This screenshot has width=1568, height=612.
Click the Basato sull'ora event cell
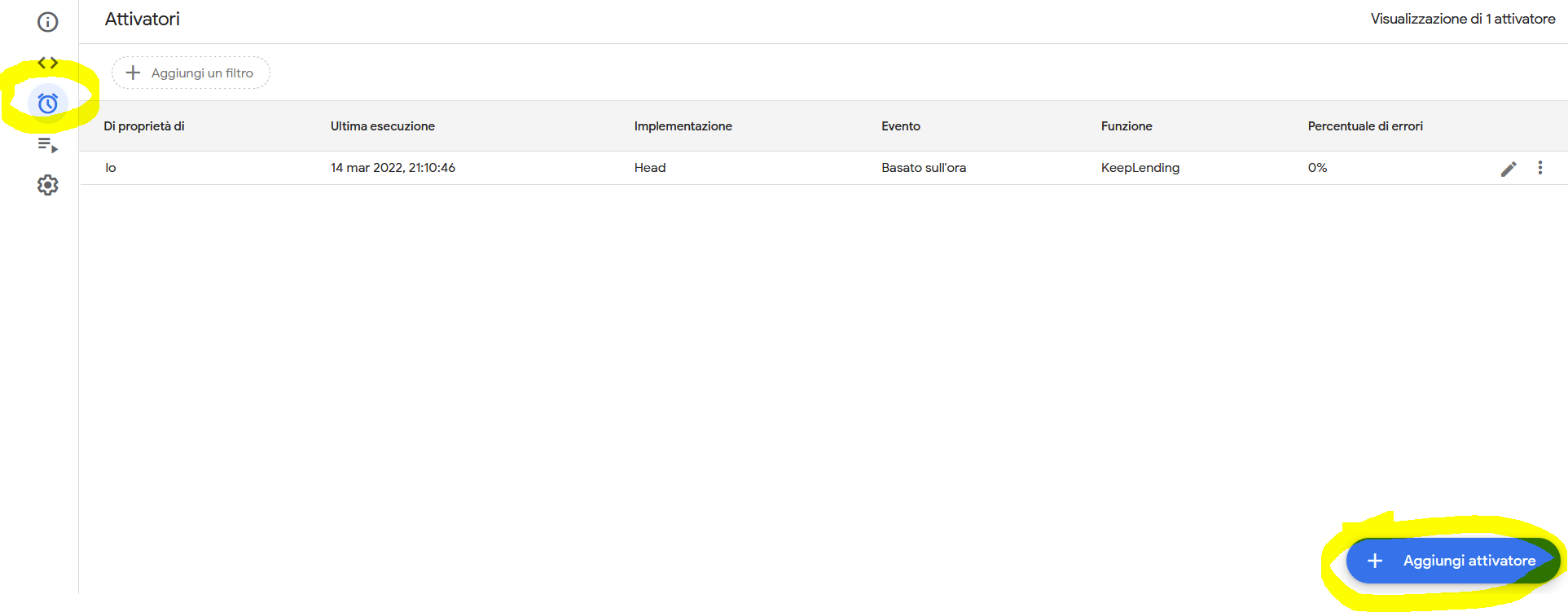coord(924,168)
